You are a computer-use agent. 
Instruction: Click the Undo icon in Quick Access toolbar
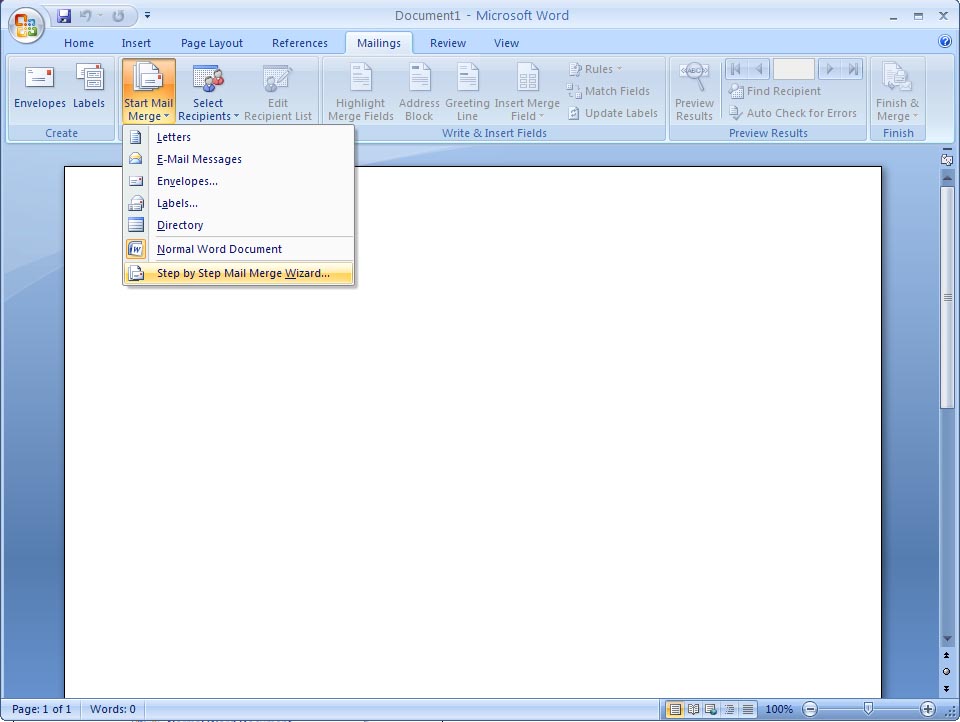pos(86,16)
